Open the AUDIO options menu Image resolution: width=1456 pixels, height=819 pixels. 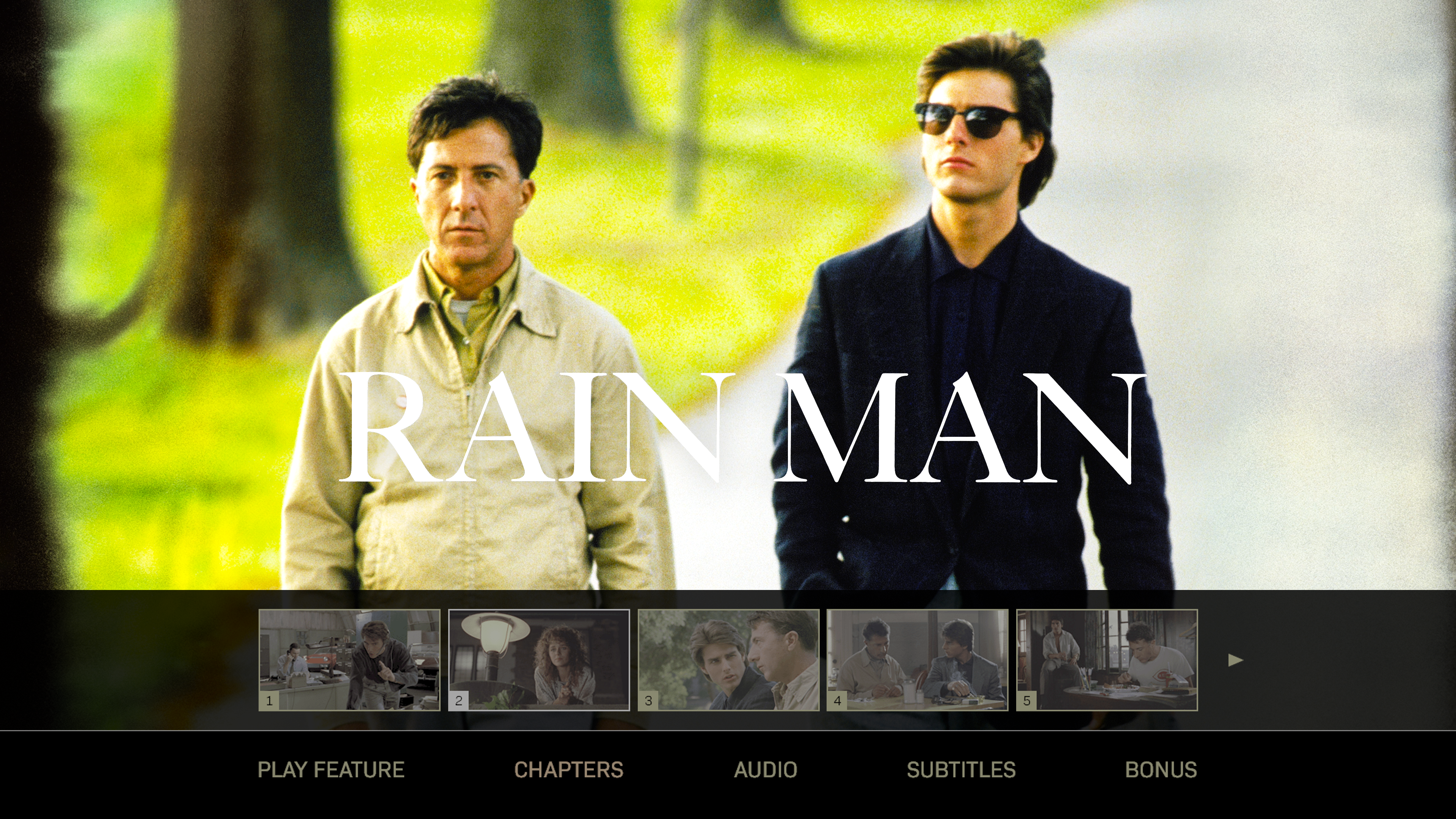point(765,770)
